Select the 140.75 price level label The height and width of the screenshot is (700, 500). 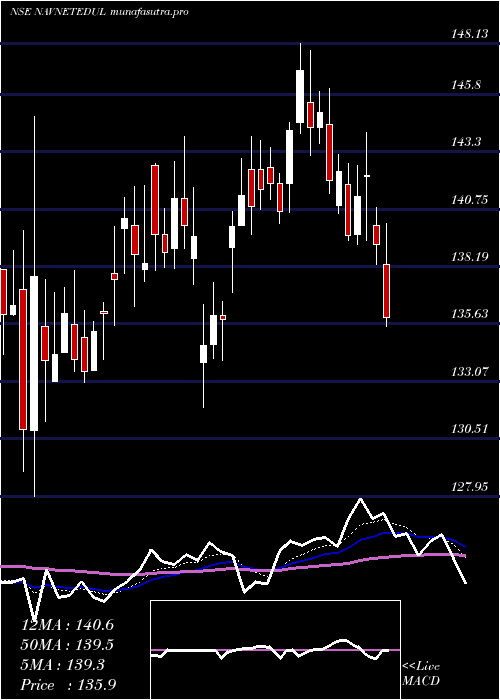click(x=469, y=200)
